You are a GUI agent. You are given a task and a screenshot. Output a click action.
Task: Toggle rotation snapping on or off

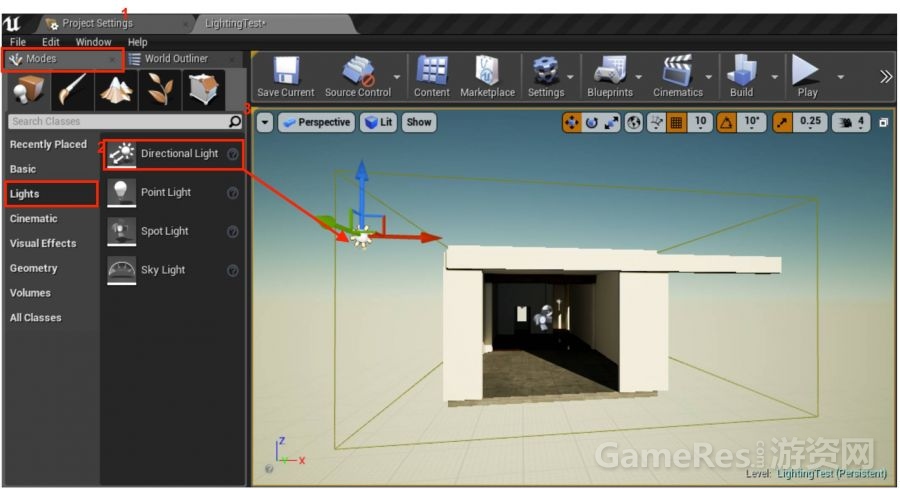pos(726,122)
